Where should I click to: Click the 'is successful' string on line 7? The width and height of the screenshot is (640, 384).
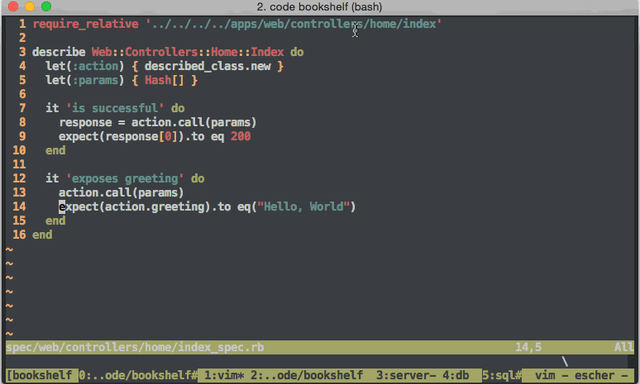[115, 108]
